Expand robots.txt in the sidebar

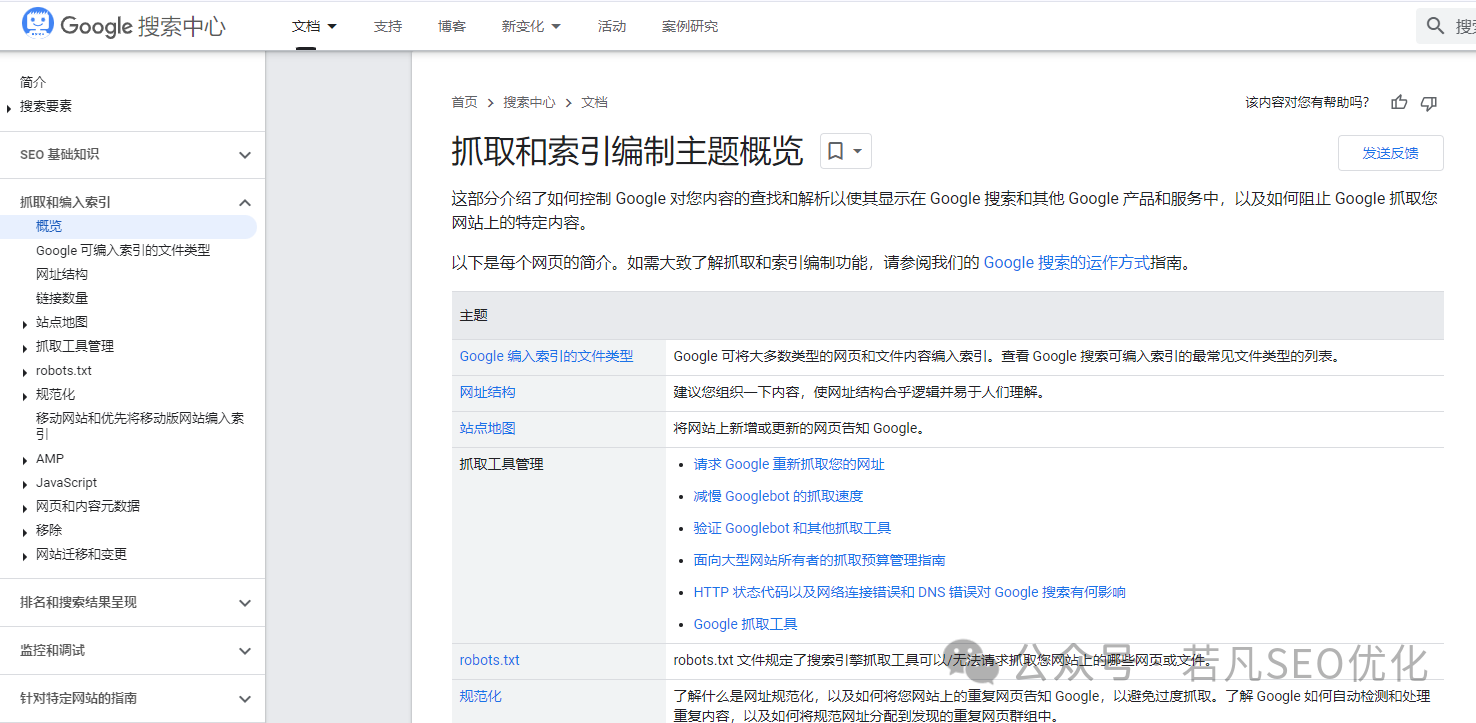click(x=25, y=371)
